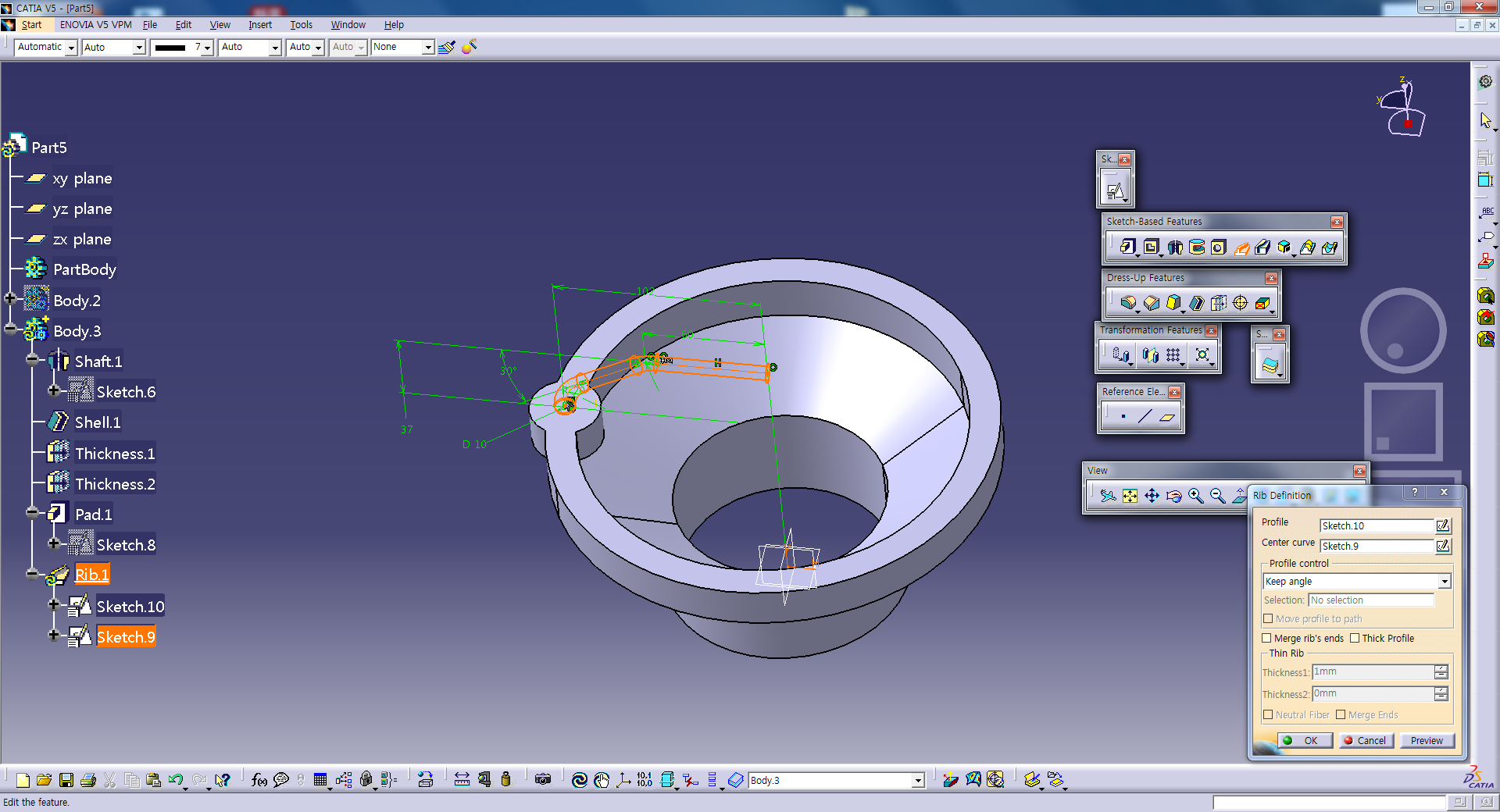1500x812 pixels.
Task: Select the Thread/Tap tool icon
Action: pyautogui.click(x=1241, y=303)
